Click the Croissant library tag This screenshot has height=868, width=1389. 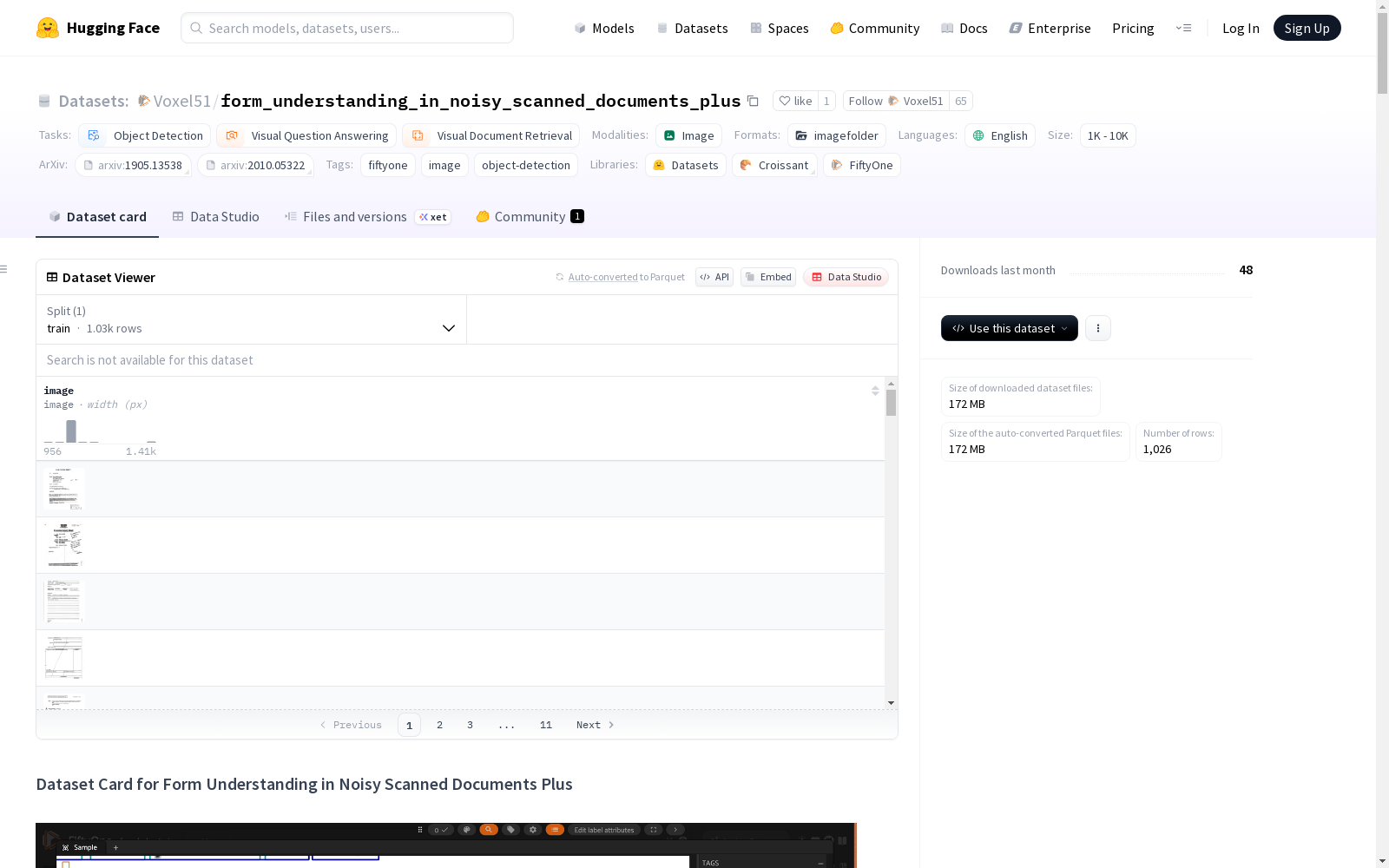[774, 165]
